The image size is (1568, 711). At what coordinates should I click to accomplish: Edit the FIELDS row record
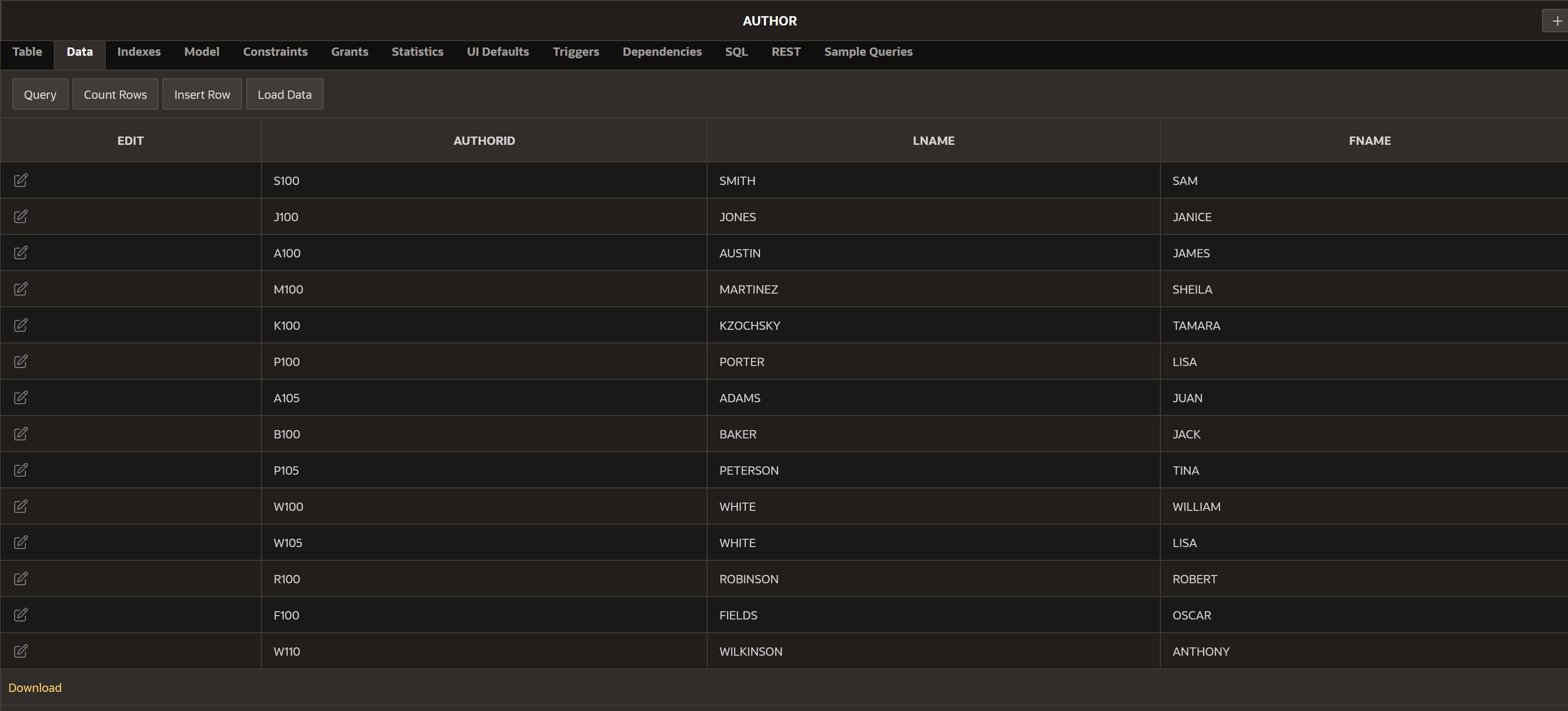[x=21, y=615]
